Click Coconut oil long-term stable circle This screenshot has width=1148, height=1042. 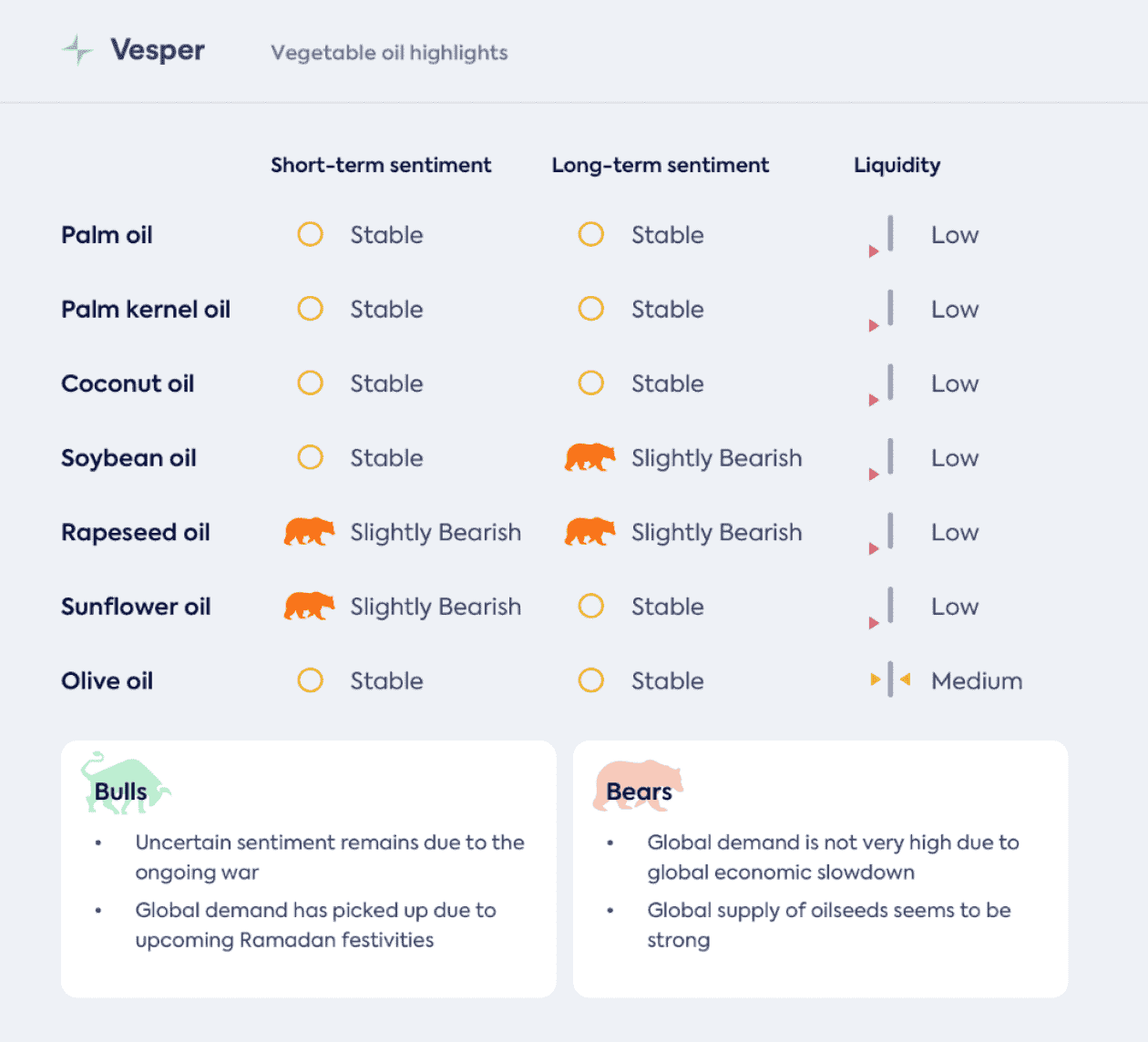click(591, 383)
